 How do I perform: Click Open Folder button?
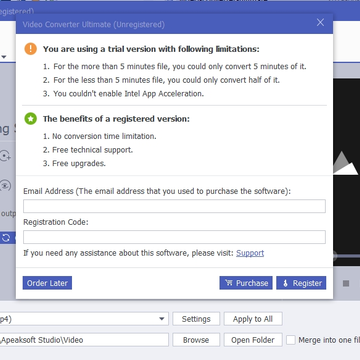(x=253, y=340)
